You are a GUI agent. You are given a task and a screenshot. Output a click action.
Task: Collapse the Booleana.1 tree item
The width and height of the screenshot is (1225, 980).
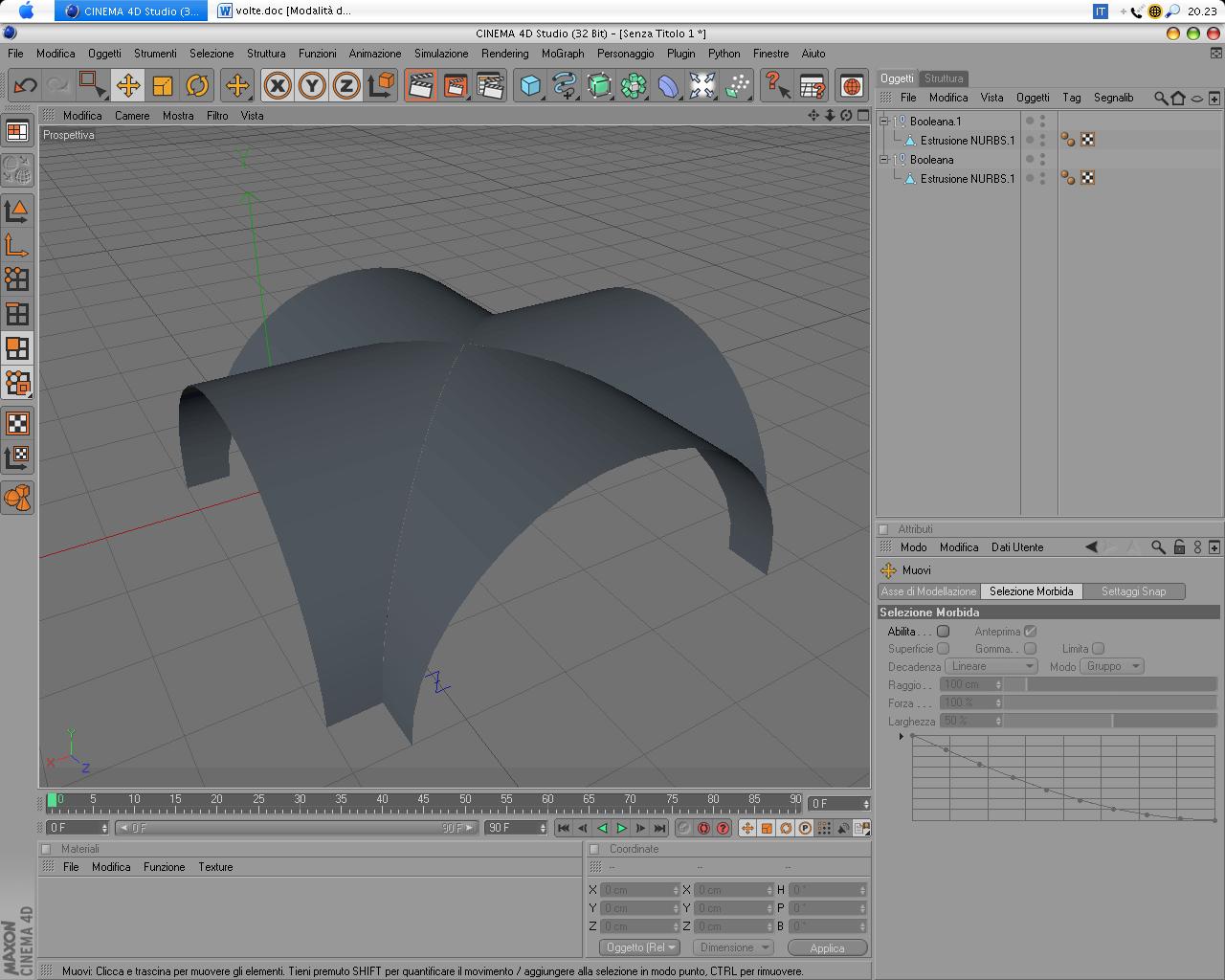tap(884, 122)
